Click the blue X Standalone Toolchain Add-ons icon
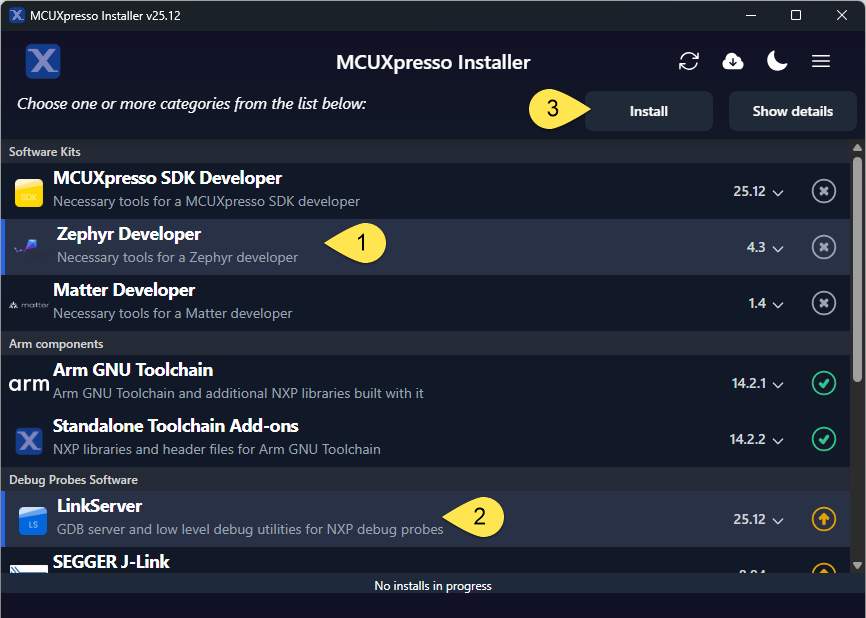Screen dimensions: 866x618 pyautogui.click(x=28, y=438)
